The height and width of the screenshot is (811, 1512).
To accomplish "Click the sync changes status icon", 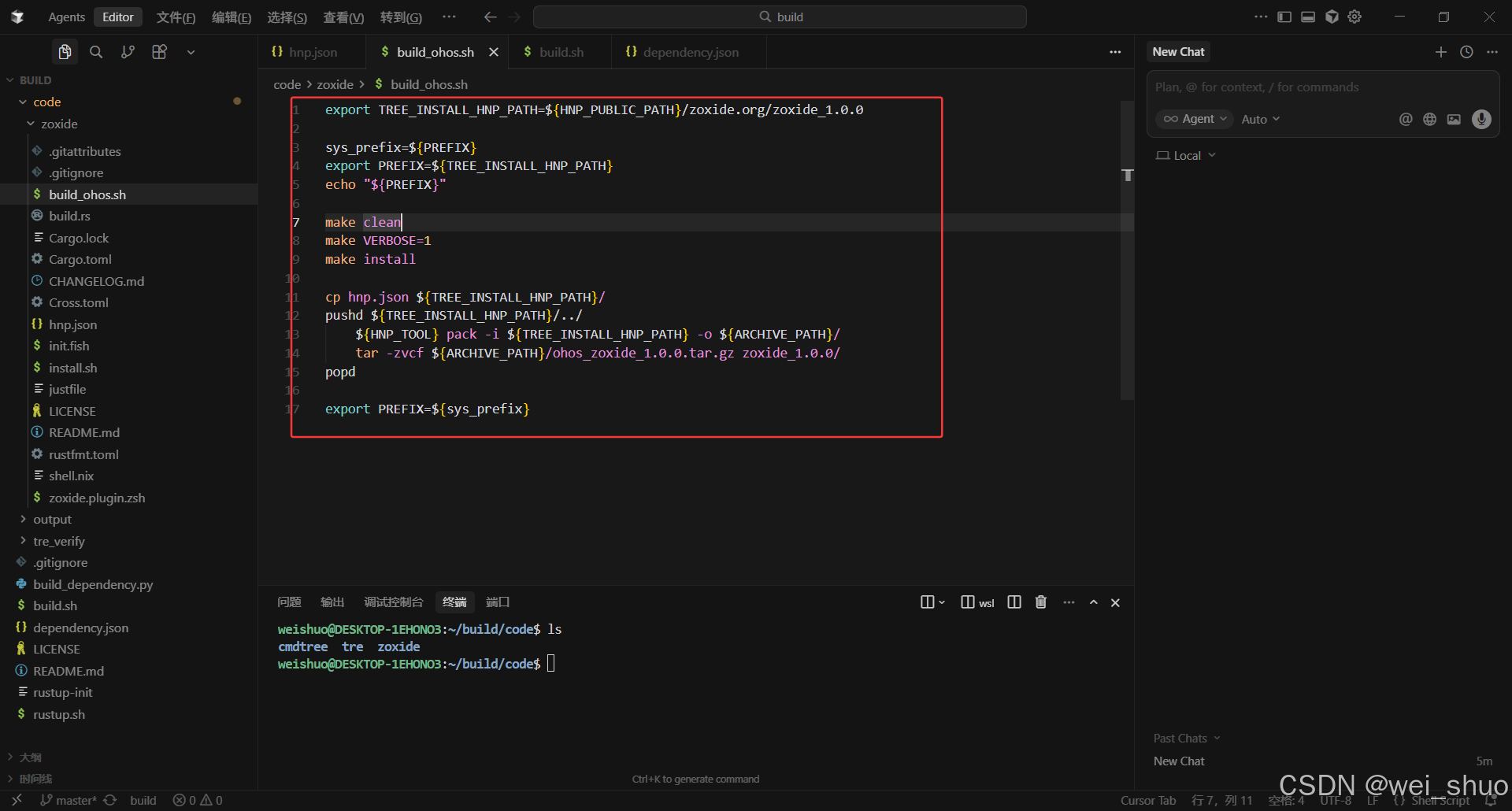I will tap(110, 800).
